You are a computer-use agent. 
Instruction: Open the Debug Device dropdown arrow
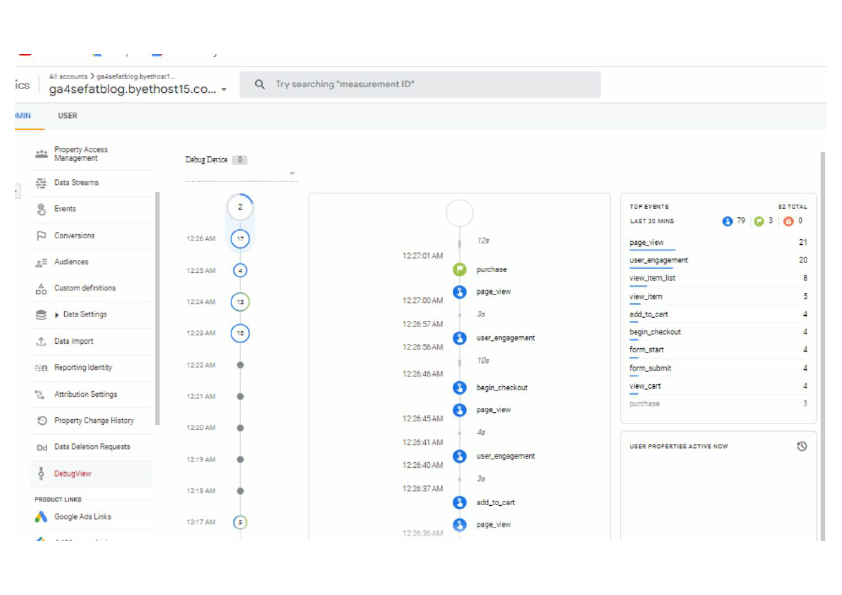(x=291, y=172)
